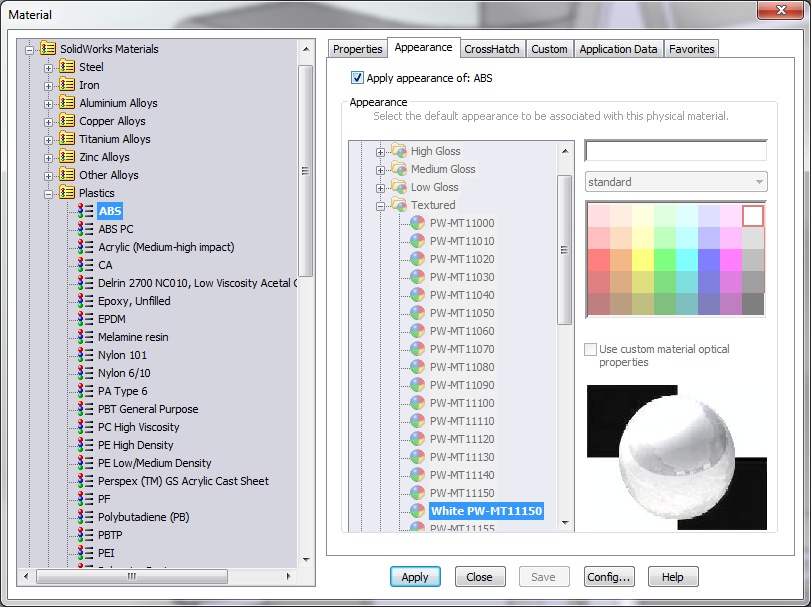The height and width of the screenshot is (607, 811).
Task: Click the appearance name input field
Action: (x=675, y=151)
